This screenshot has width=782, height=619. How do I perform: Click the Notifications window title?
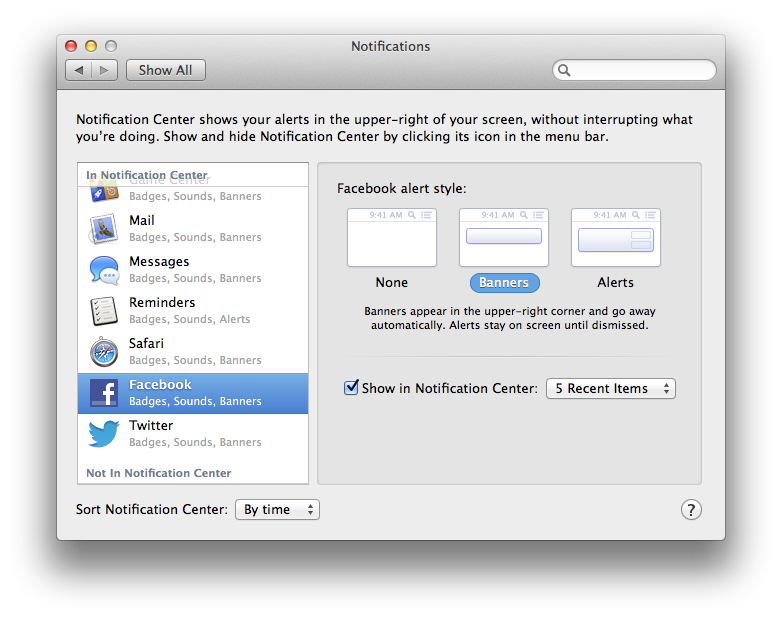click(391, 46)
